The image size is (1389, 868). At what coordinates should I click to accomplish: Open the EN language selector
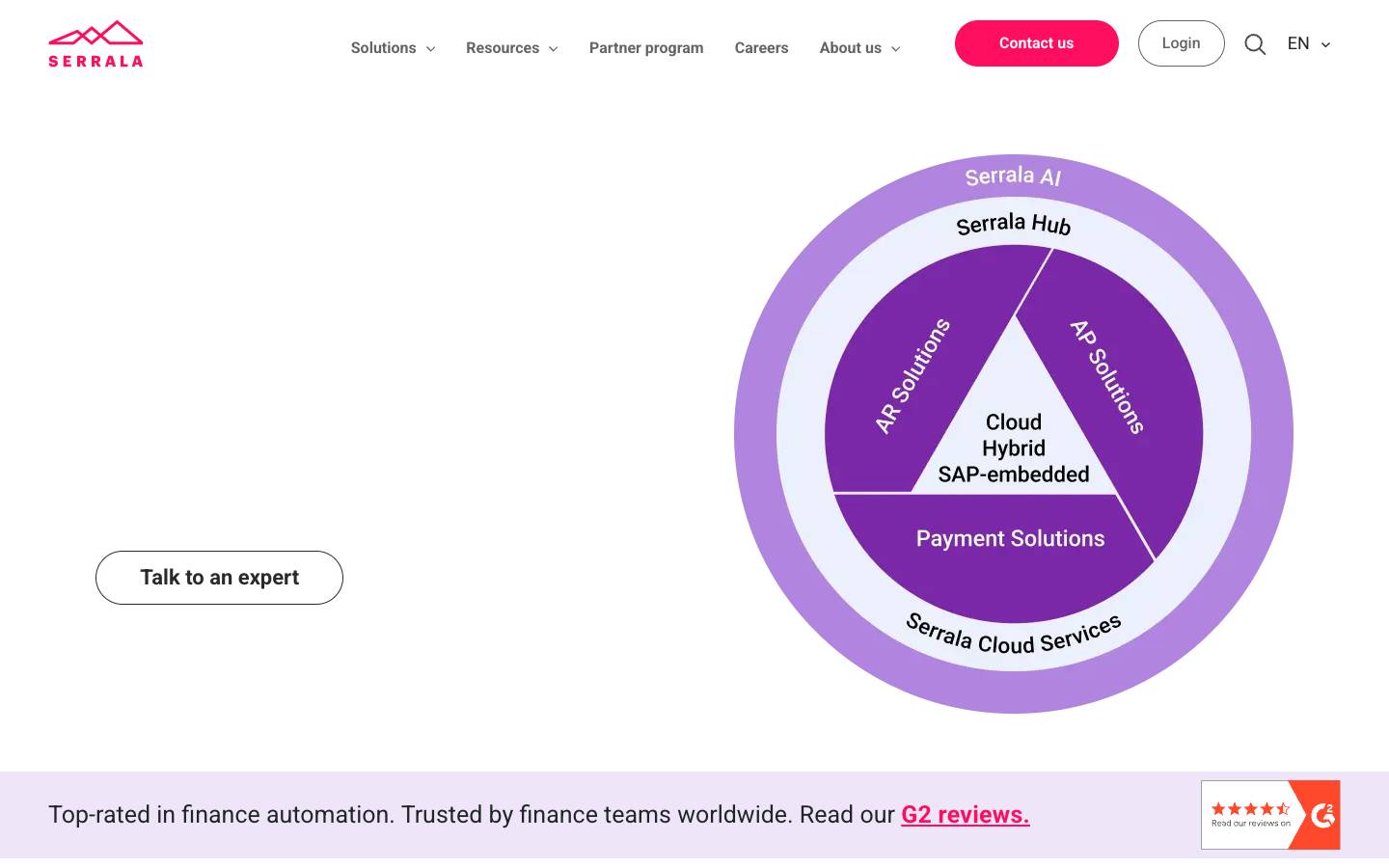click(x=1309, y=44)
